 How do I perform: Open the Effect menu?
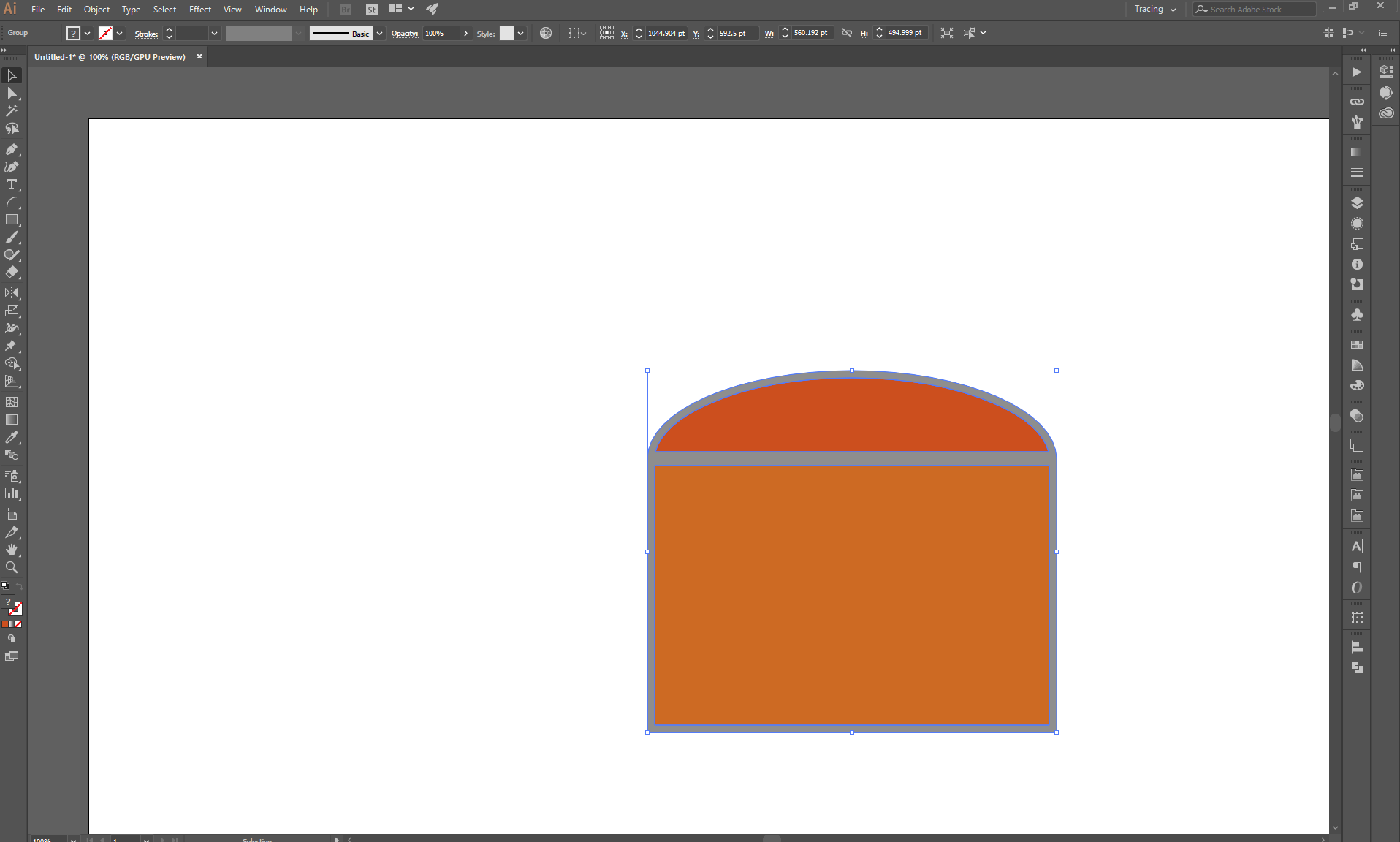(199, 9)
